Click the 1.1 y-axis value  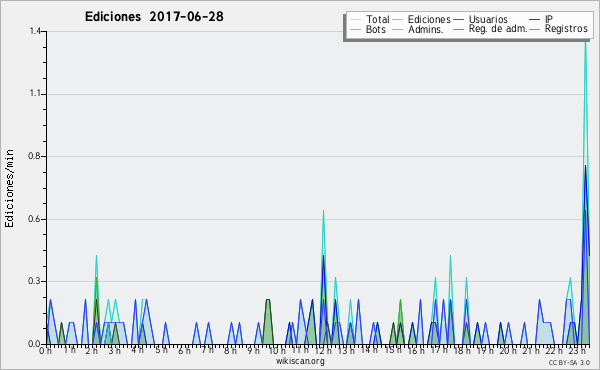(x=35, y=94)
